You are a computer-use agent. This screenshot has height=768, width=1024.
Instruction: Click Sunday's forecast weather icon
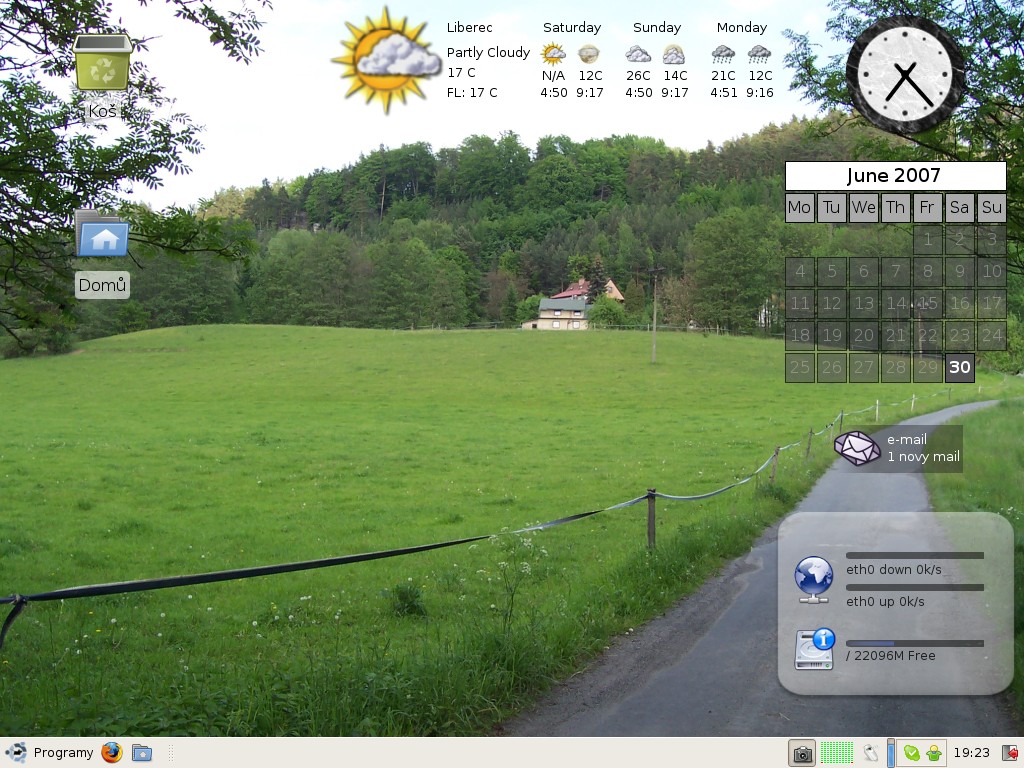(x=638, y=54)
